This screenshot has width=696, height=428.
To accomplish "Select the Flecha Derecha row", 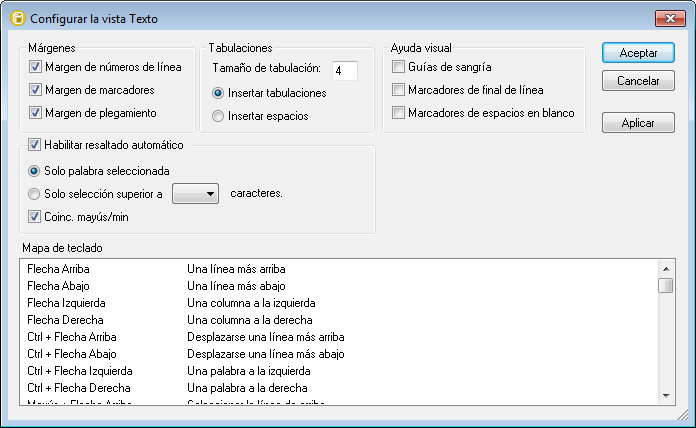I will [x=339, y=320].
